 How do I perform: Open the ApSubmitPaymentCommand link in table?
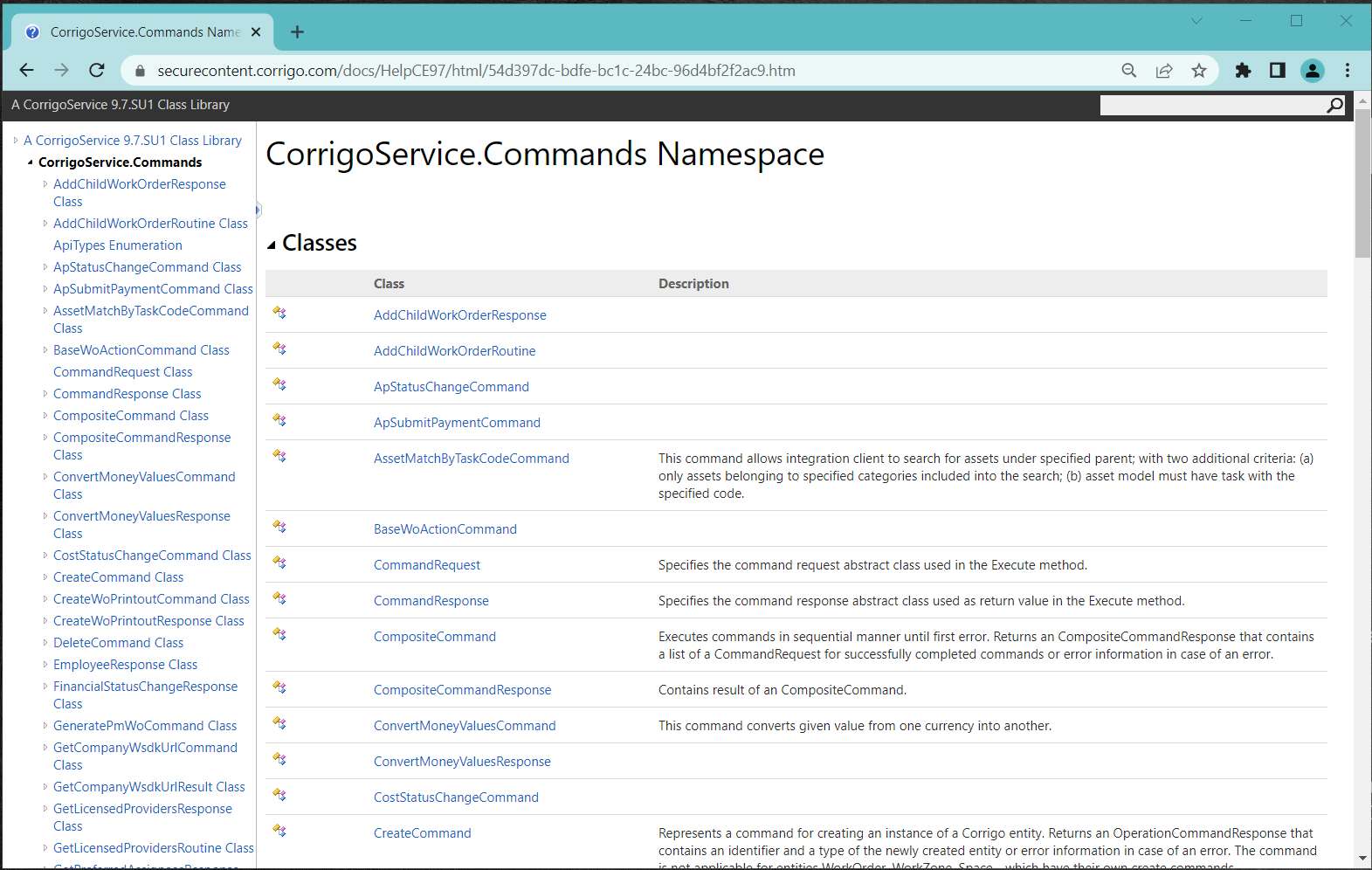[x=457, y=423]
